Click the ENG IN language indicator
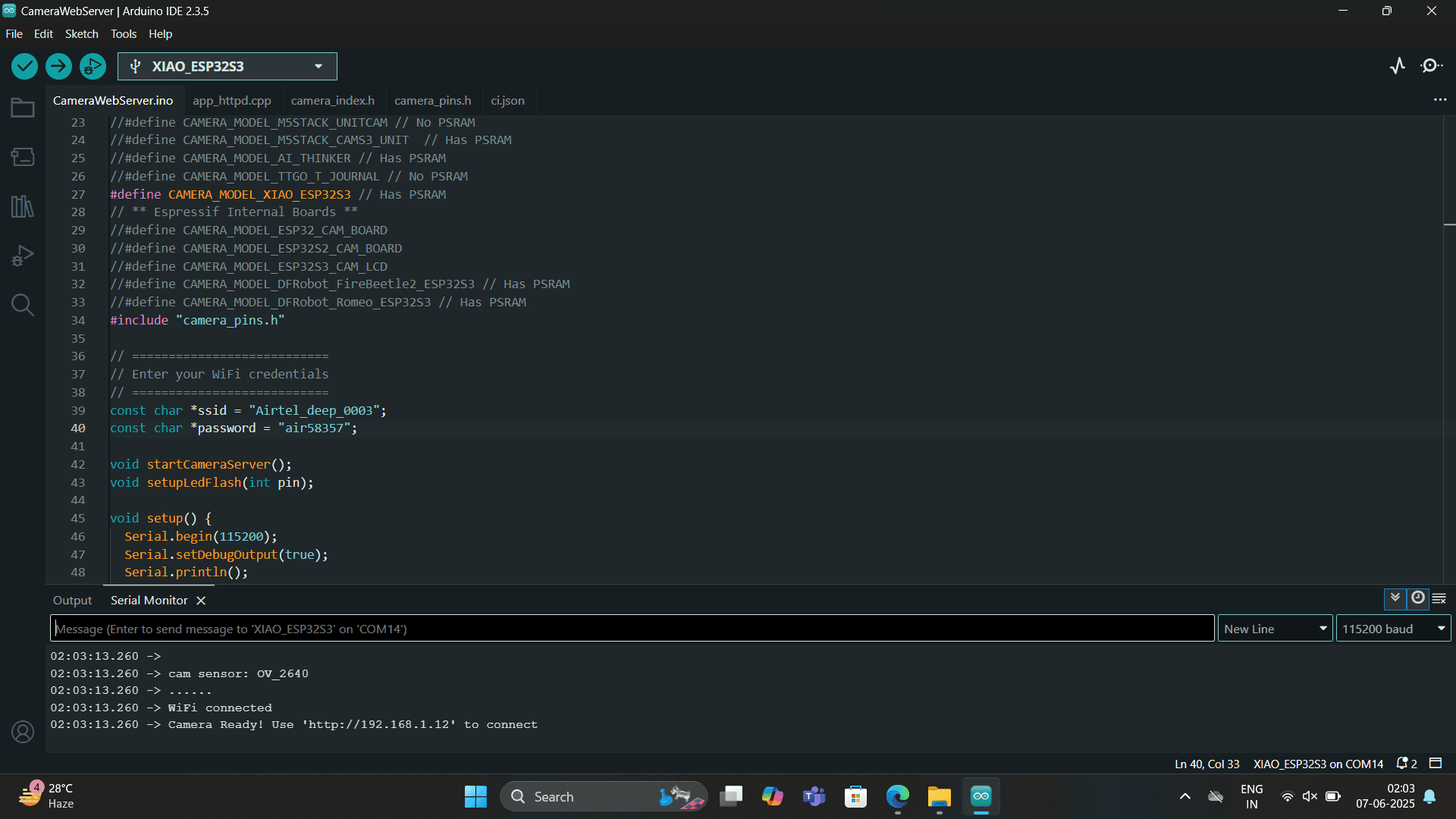This screenshot has height=819, width=1456. click(1252, 796)
